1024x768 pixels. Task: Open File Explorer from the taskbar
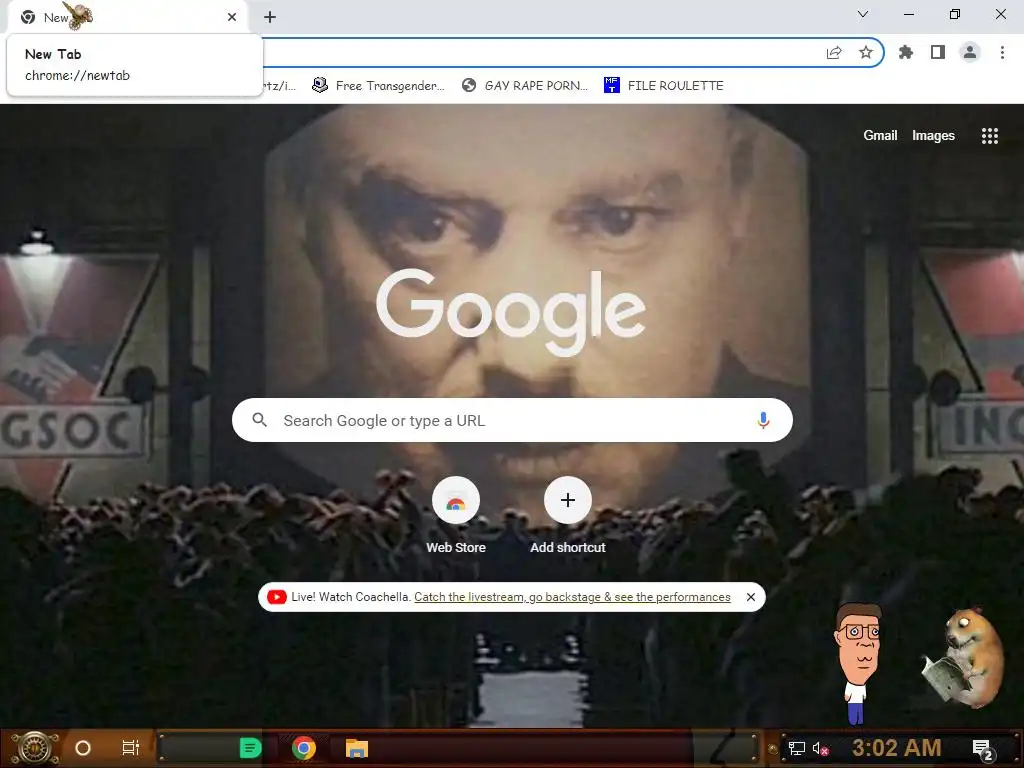coord(357,748)
